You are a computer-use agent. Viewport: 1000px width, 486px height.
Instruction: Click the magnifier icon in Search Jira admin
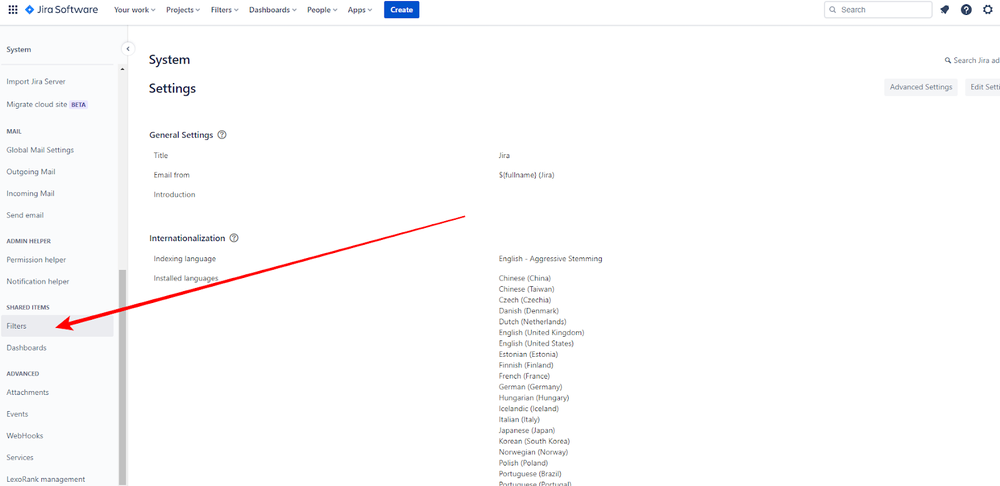click(948, 61)
